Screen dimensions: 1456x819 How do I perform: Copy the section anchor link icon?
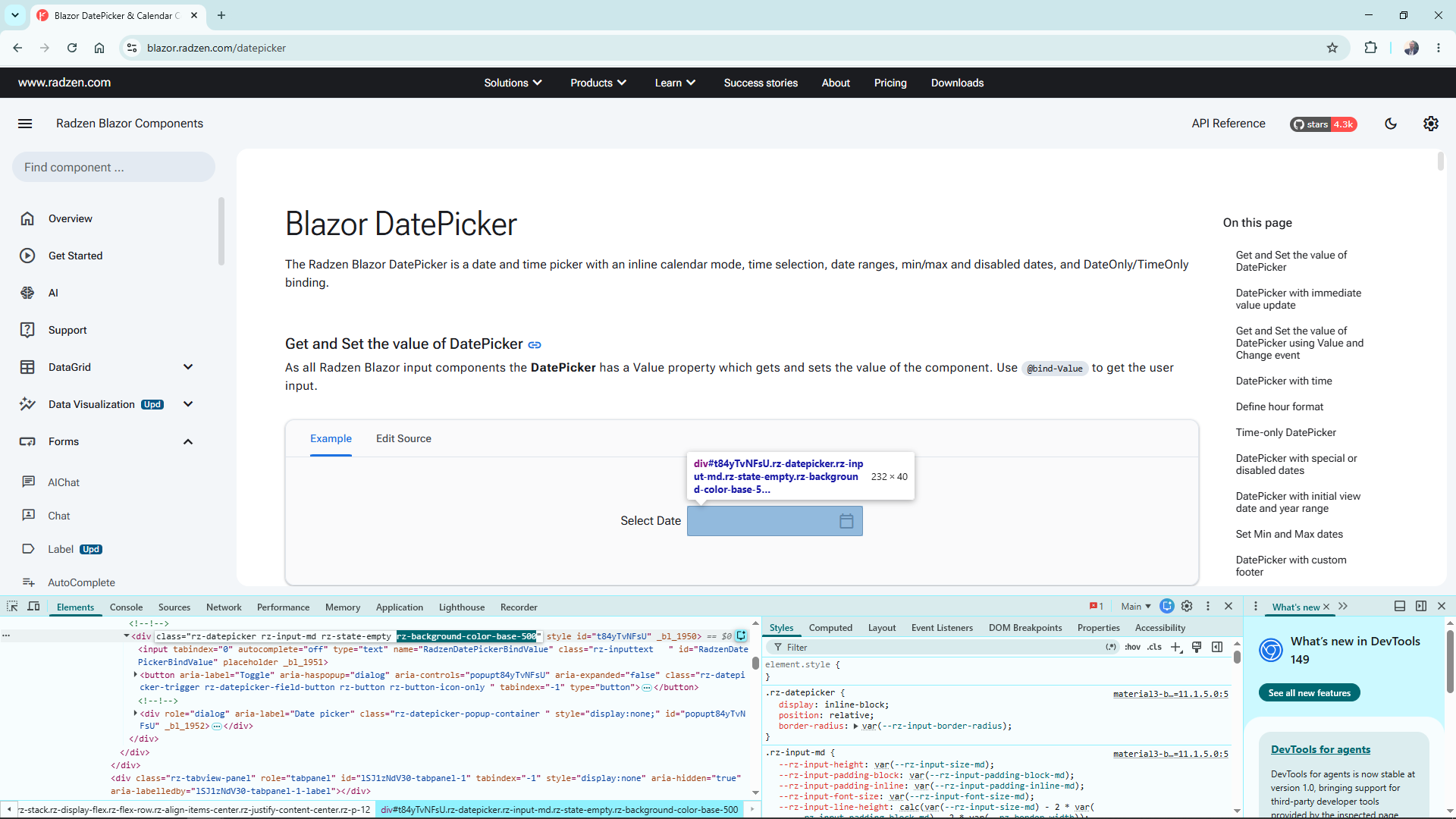535,345
